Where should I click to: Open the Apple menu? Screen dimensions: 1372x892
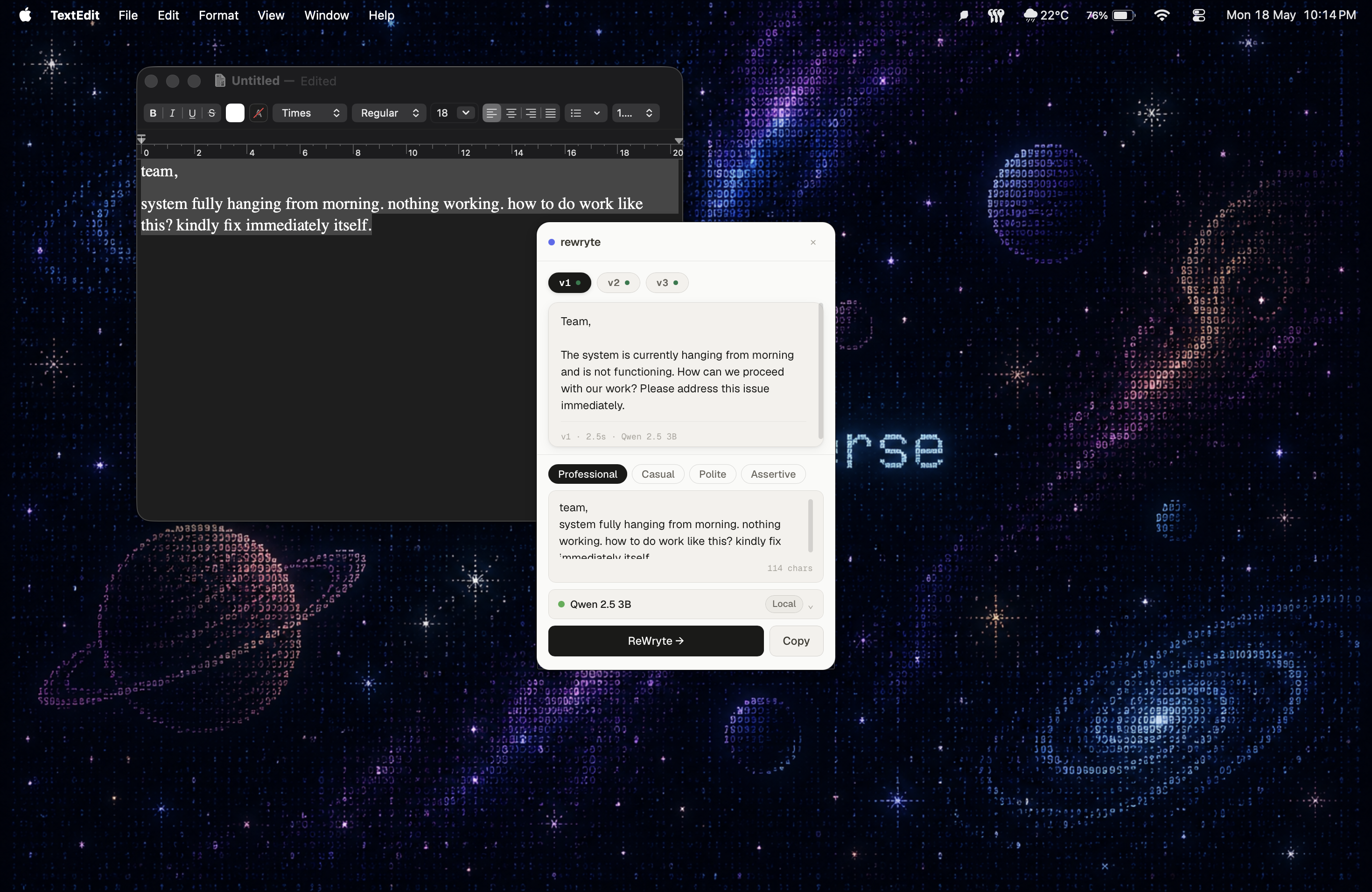[x=25, y=15]
